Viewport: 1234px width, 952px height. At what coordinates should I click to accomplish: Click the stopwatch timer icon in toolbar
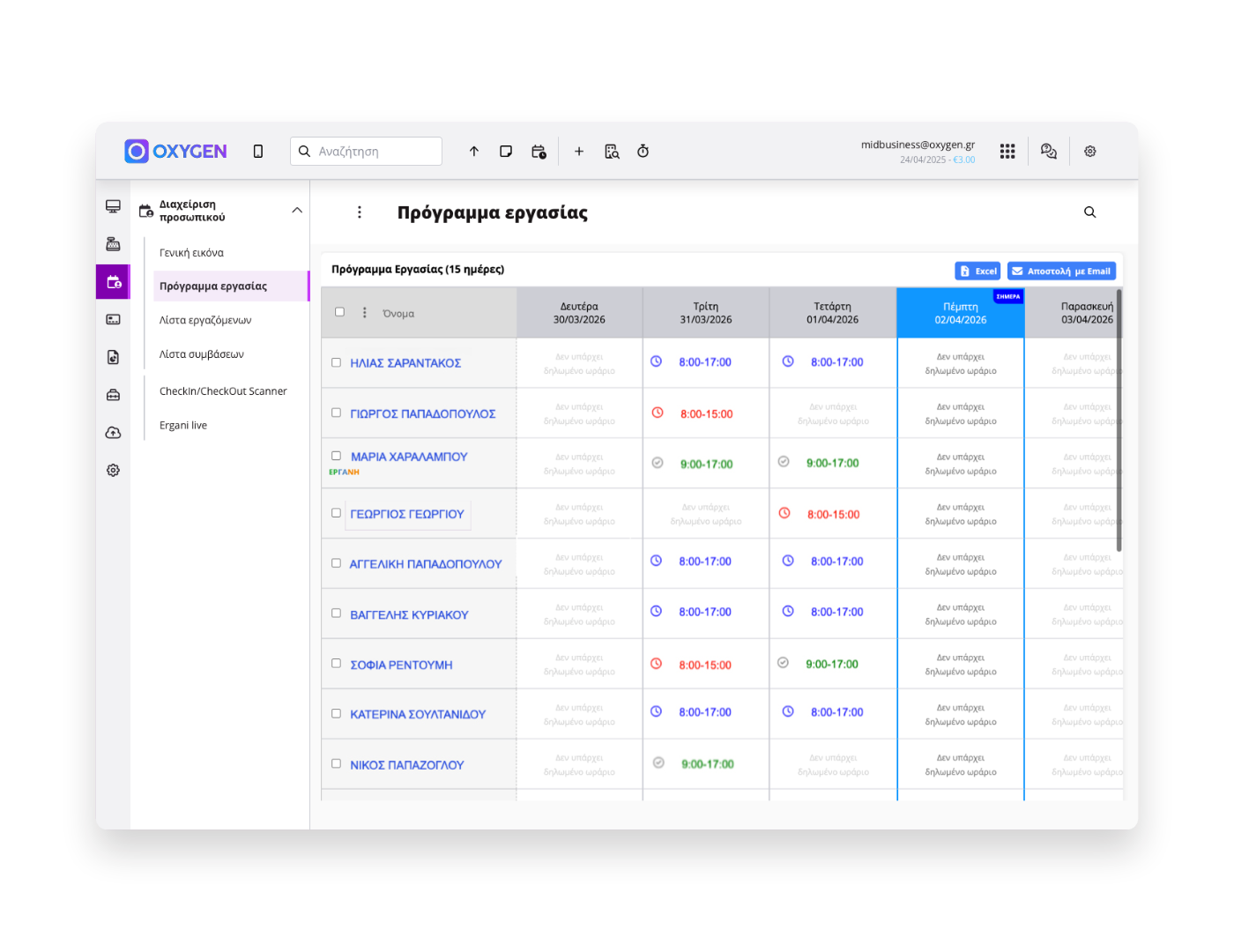tap(643, 152)
